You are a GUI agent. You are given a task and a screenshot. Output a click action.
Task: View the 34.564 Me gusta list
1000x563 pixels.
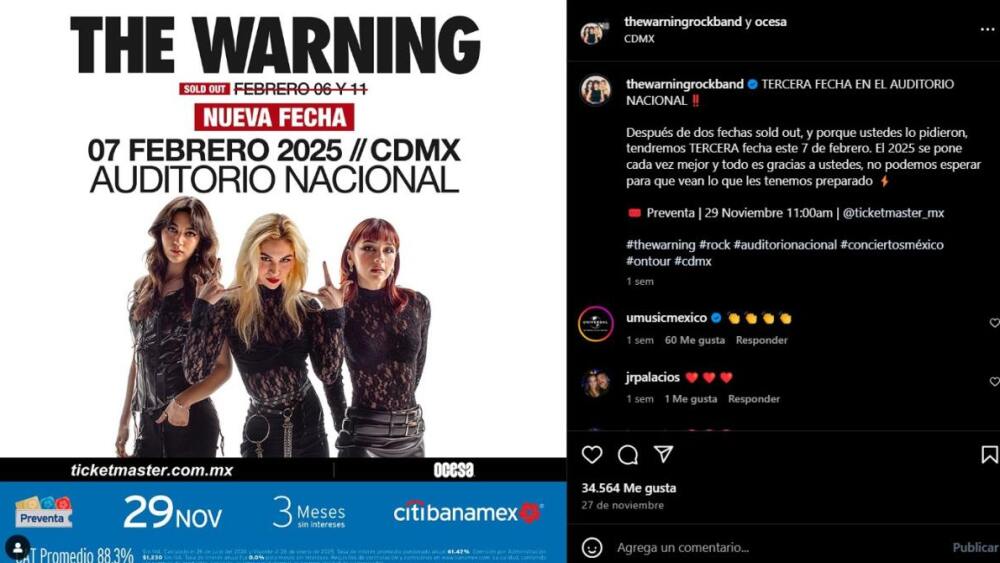point(628,488)
